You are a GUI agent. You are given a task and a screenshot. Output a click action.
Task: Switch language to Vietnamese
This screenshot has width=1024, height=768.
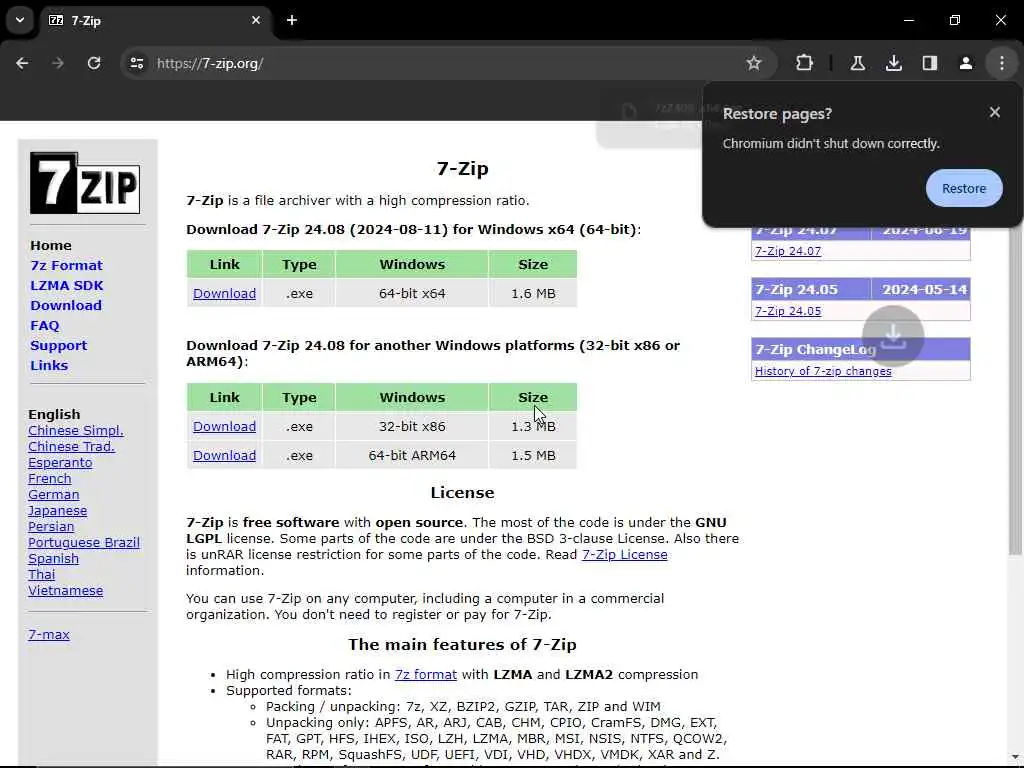pos(65,591)
